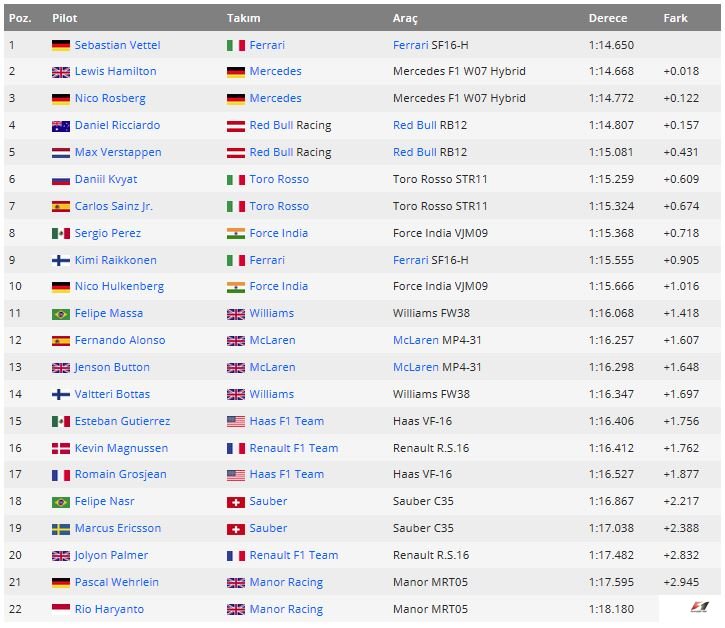
Task: Open the Haas F1 Team link for Gutierrez
Action: point(286,422)
